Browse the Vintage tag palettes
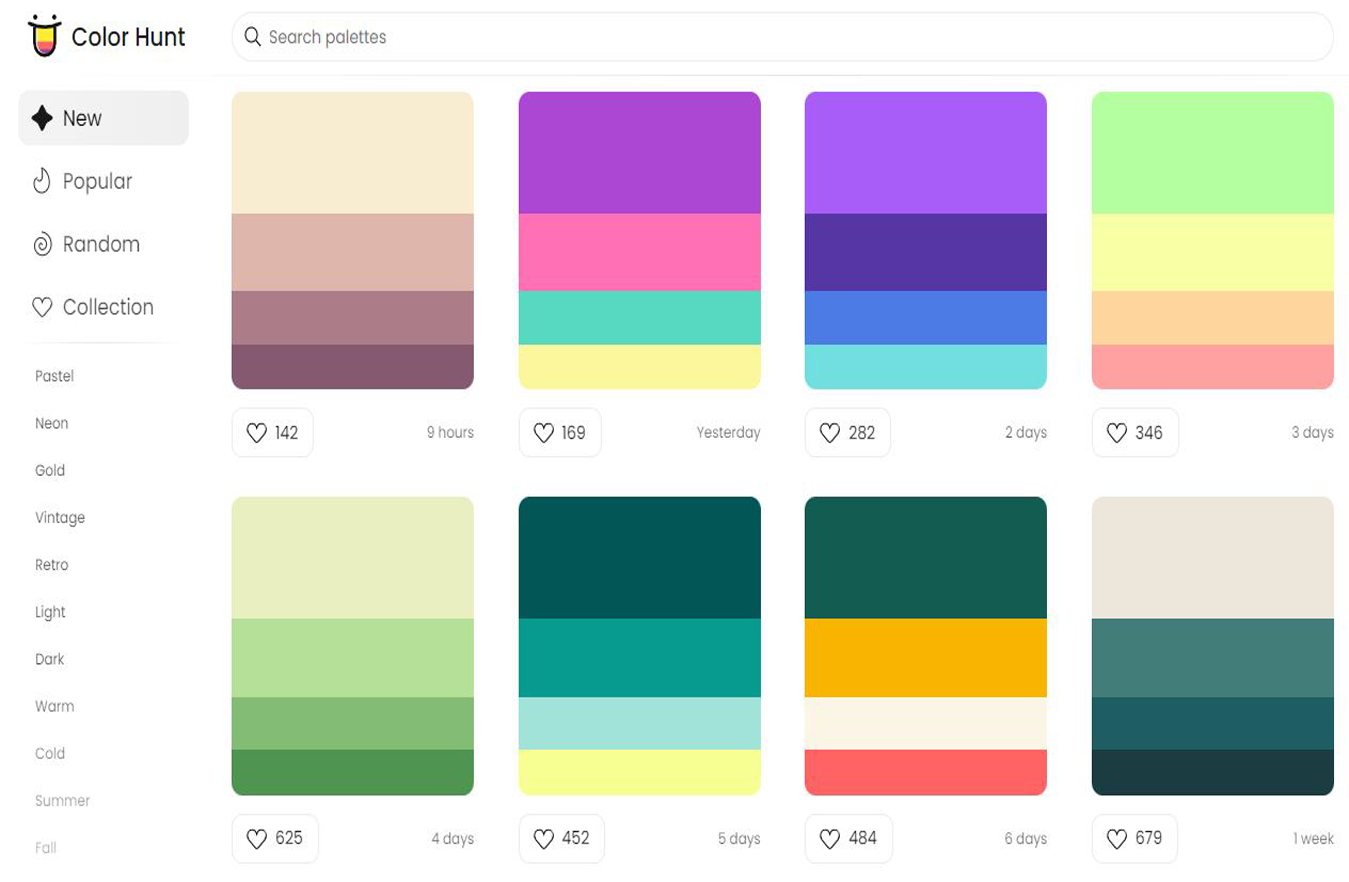 [60, 518]
